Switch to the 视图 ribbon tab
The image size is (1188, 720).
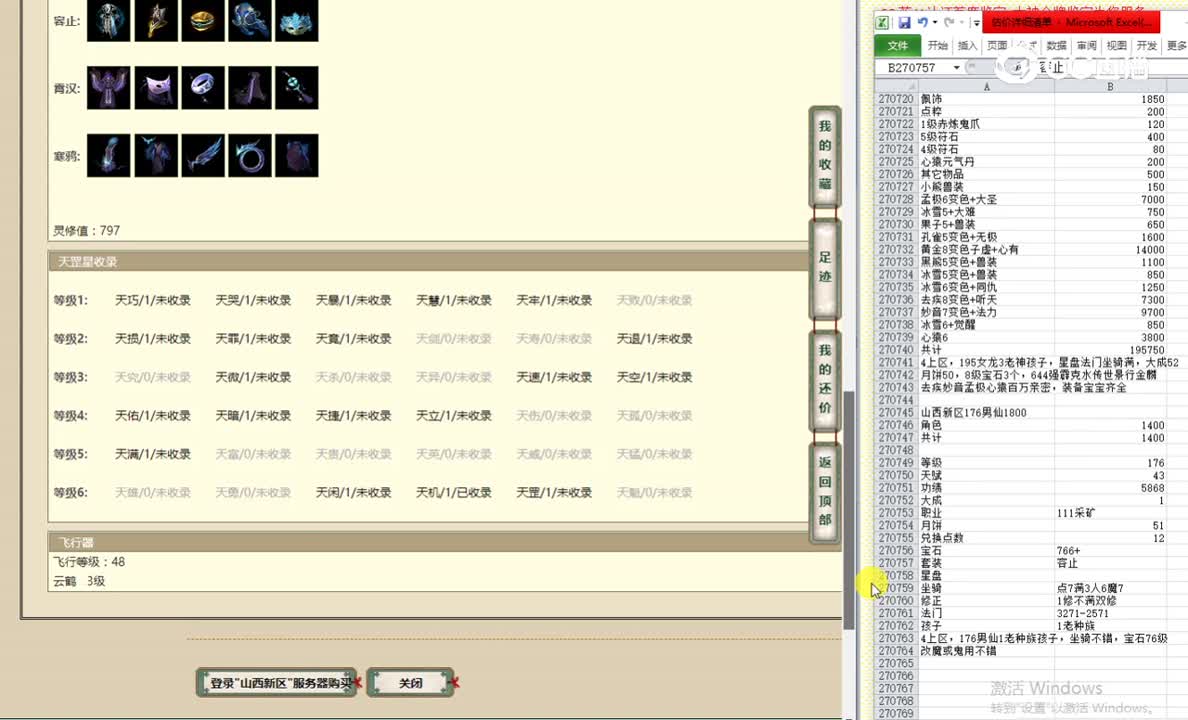pos(1116,45)
